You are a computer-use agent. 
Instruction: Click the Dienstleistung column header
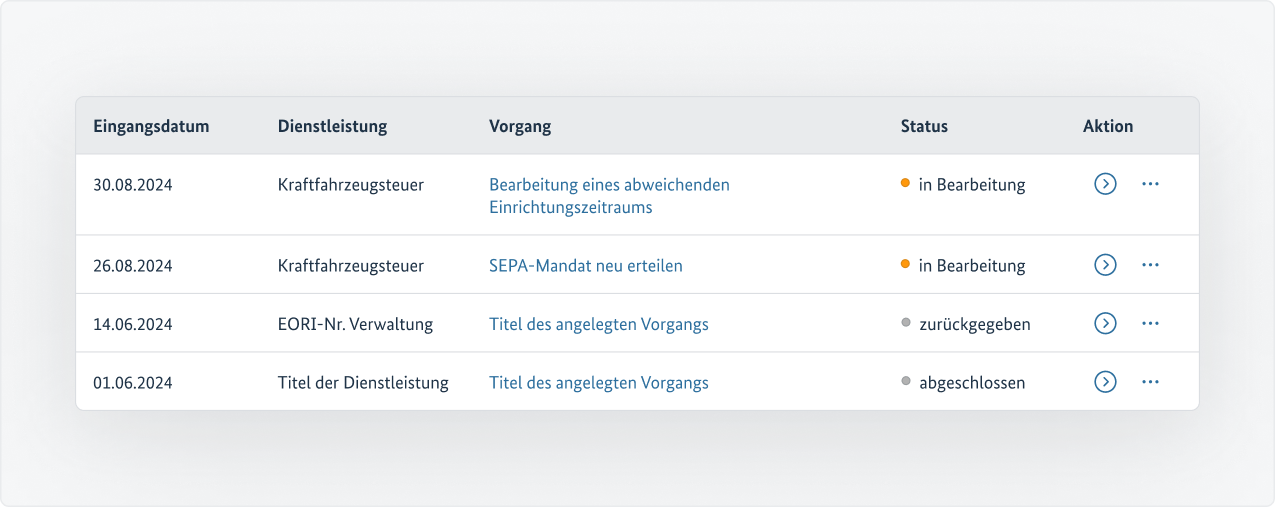point(332,126)
